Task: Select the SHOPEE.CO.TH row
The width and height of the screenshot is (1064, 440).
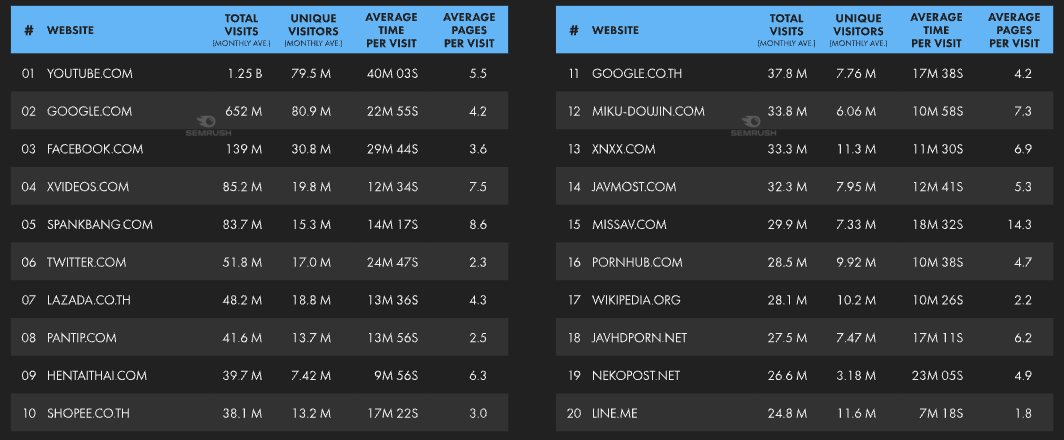Action: [x=259, y=413]
